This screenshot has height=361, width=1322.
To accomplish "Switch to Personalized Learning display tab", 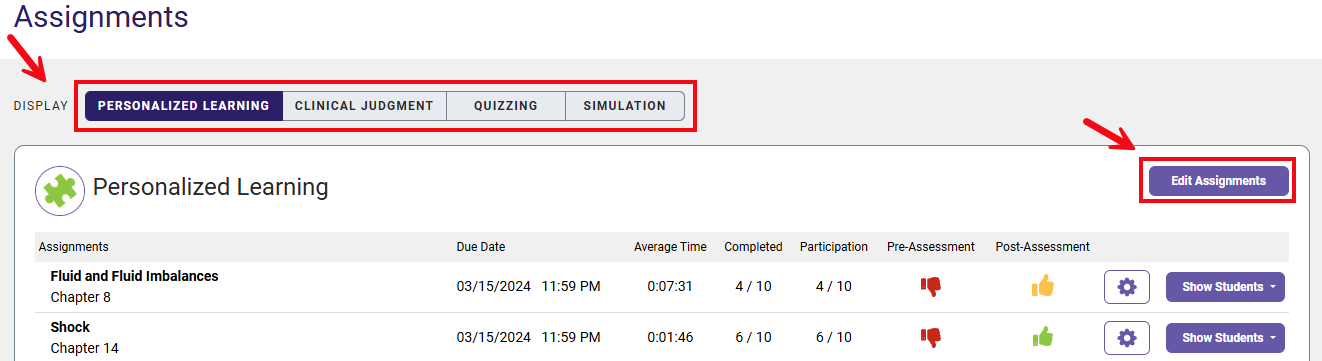I will 183,106.
